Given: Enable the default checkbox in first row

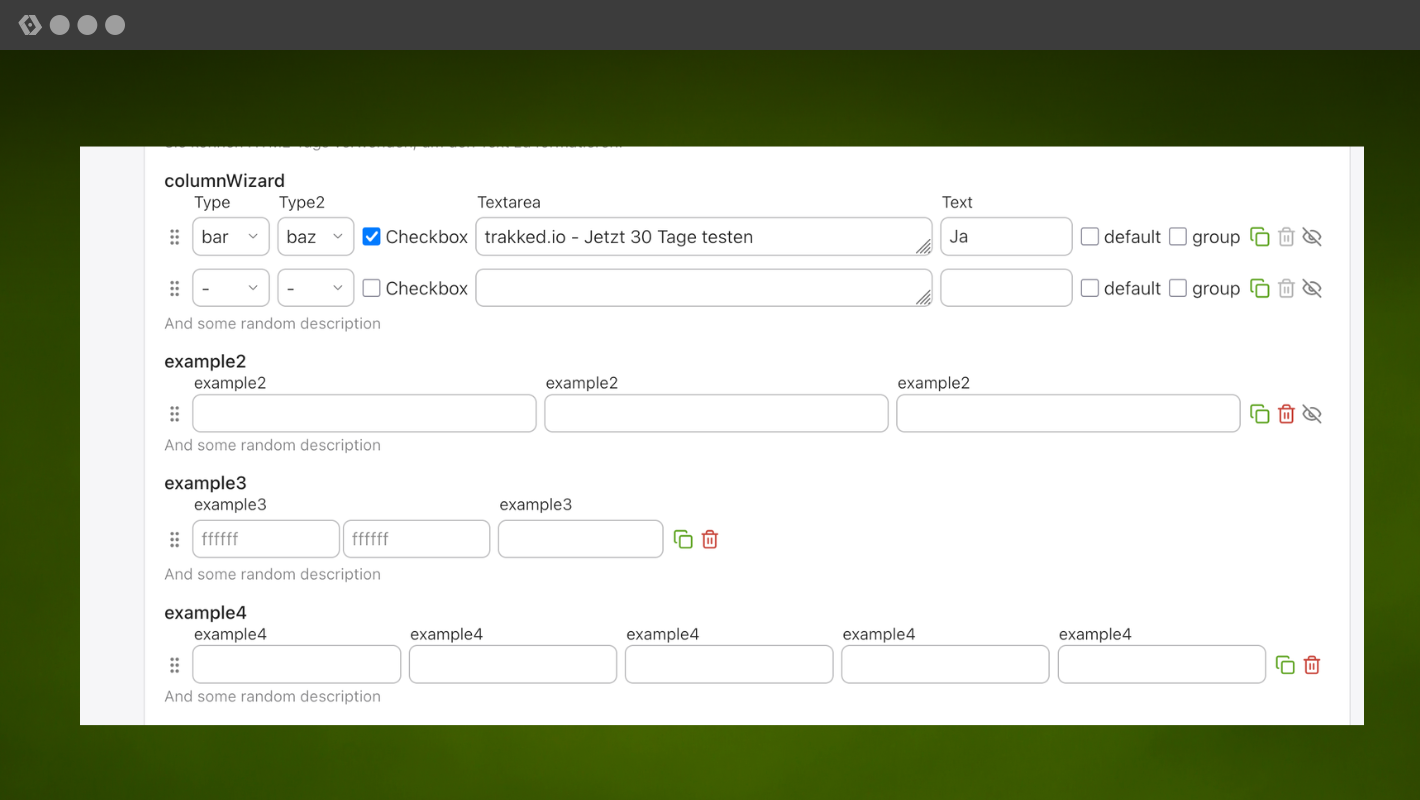Looking at the screenshot, I should click(1090, 237).
